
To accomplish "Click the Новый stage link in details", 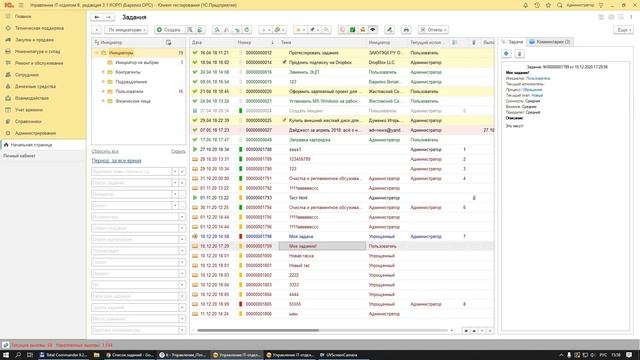I will pos(537,95).
